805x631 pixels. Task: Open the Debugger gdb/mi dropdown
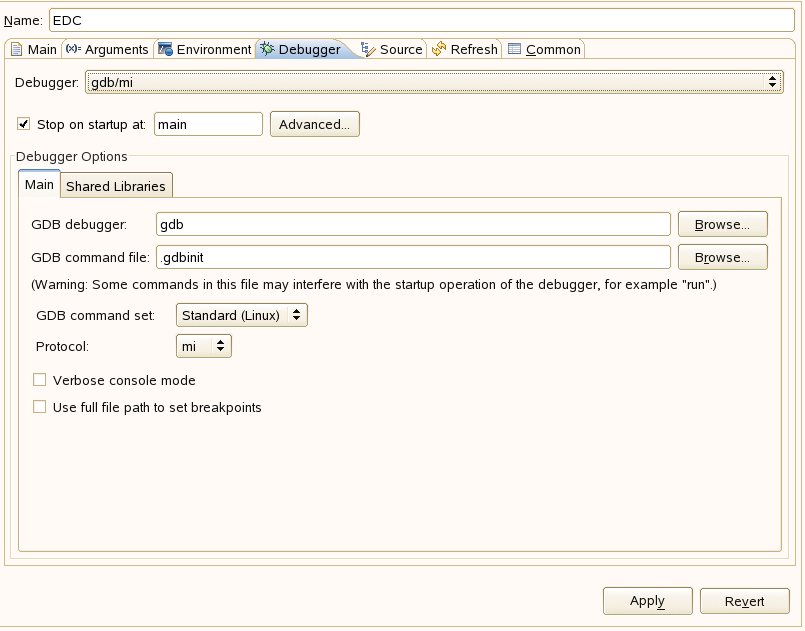pyautogui.click(x=433, y=82)
